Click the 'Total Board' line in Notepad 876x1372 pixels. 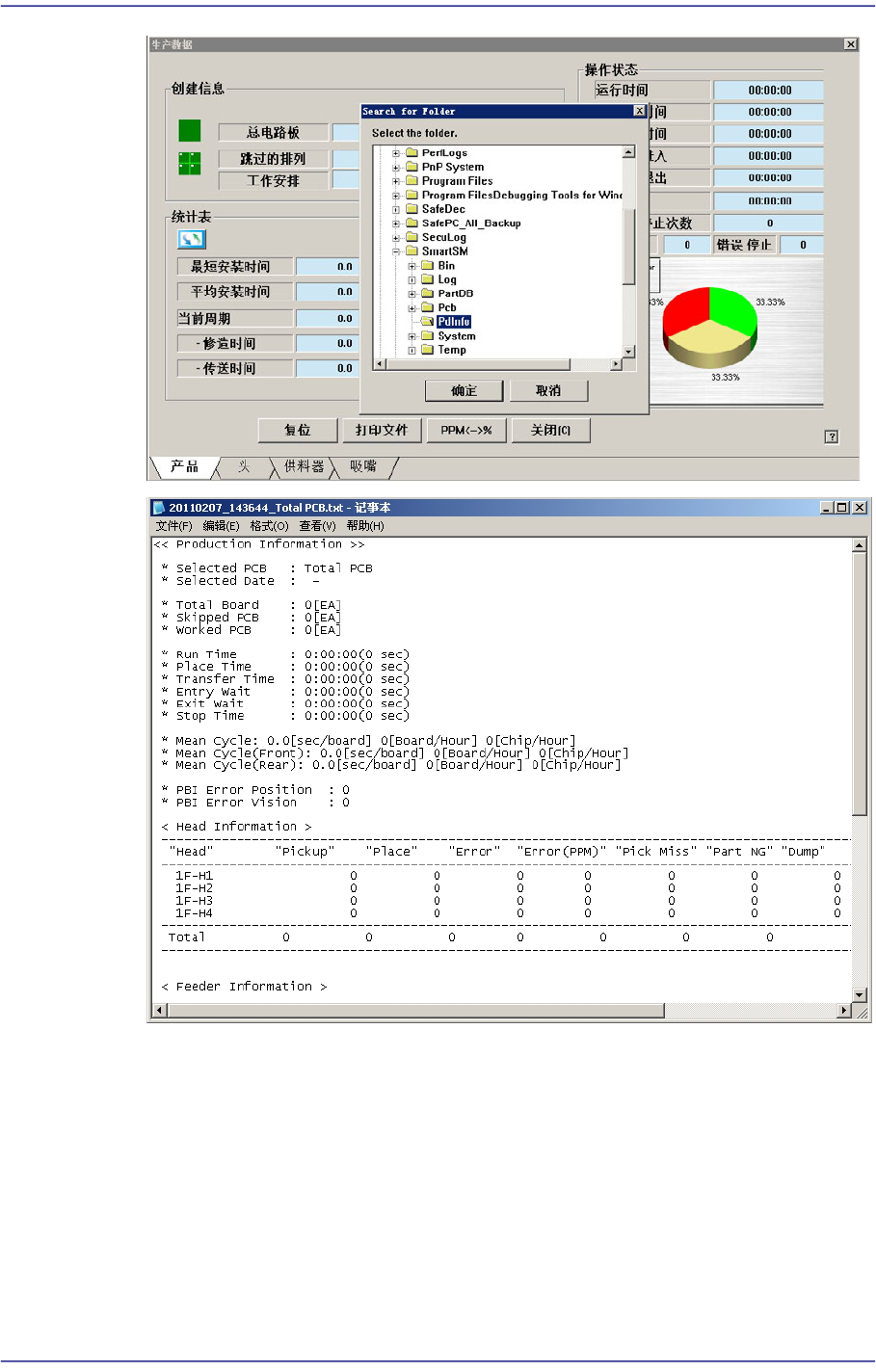(252, 605)
